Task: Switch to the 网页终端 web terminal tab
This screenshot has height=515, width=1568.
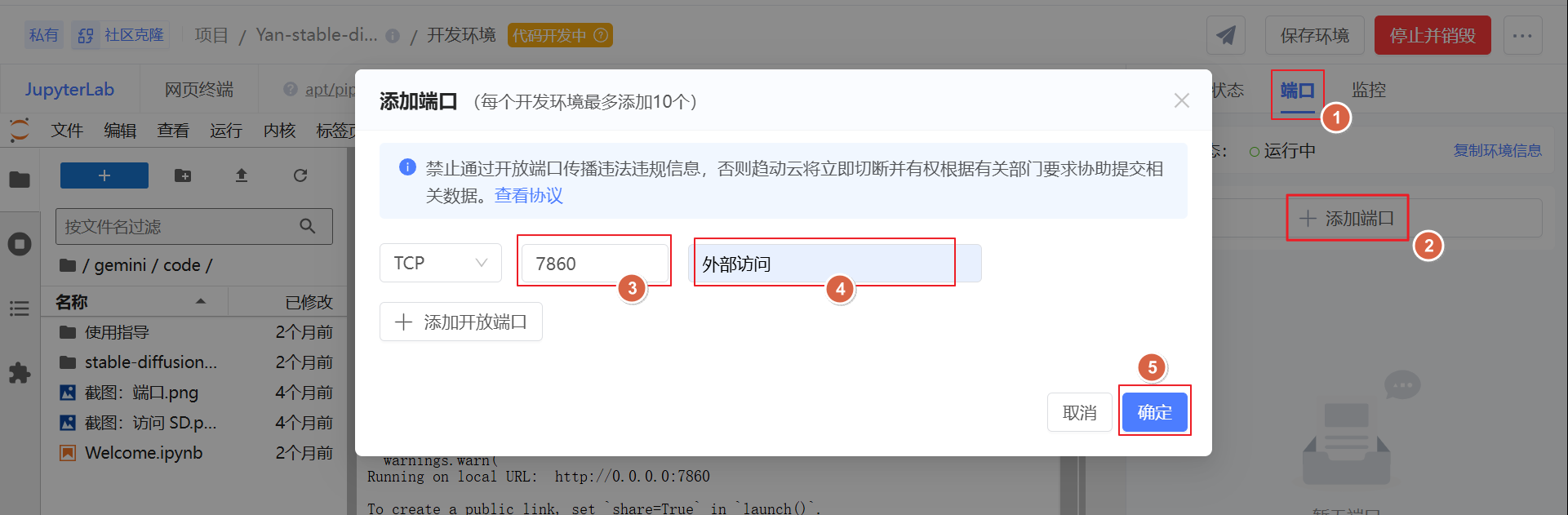Action: tap(198, 90)
